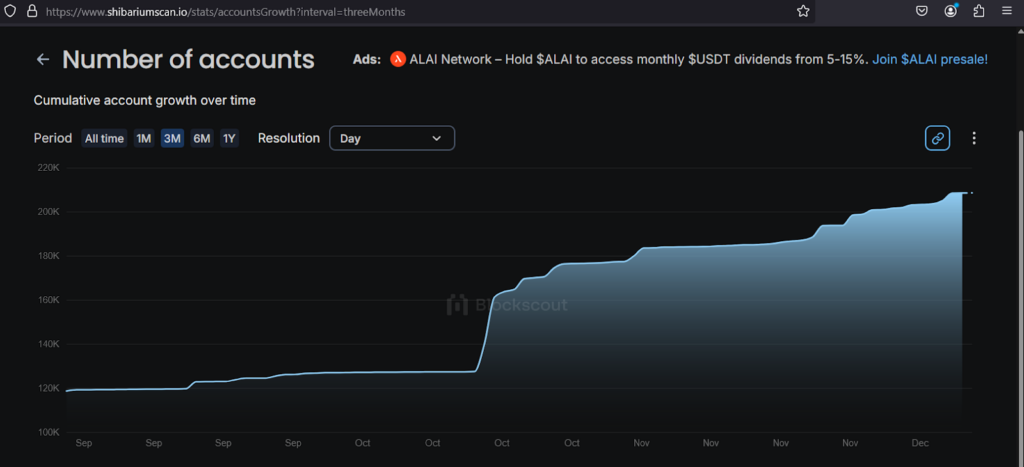Click the Join $ALAI presale link
The image size is (1024, 467).
[930, 59]
